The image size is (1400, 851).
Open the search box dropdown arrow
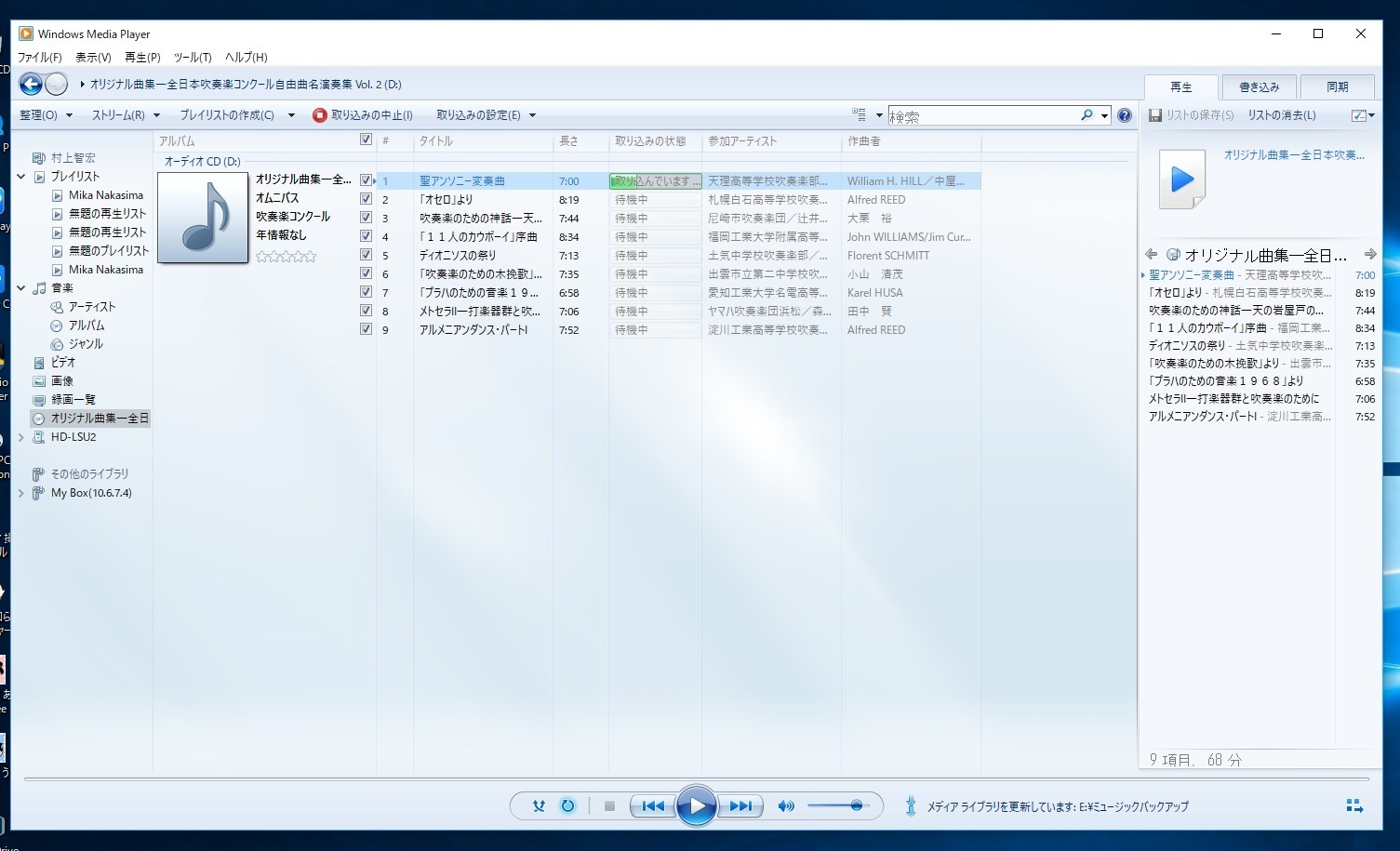pos(1104,116)
